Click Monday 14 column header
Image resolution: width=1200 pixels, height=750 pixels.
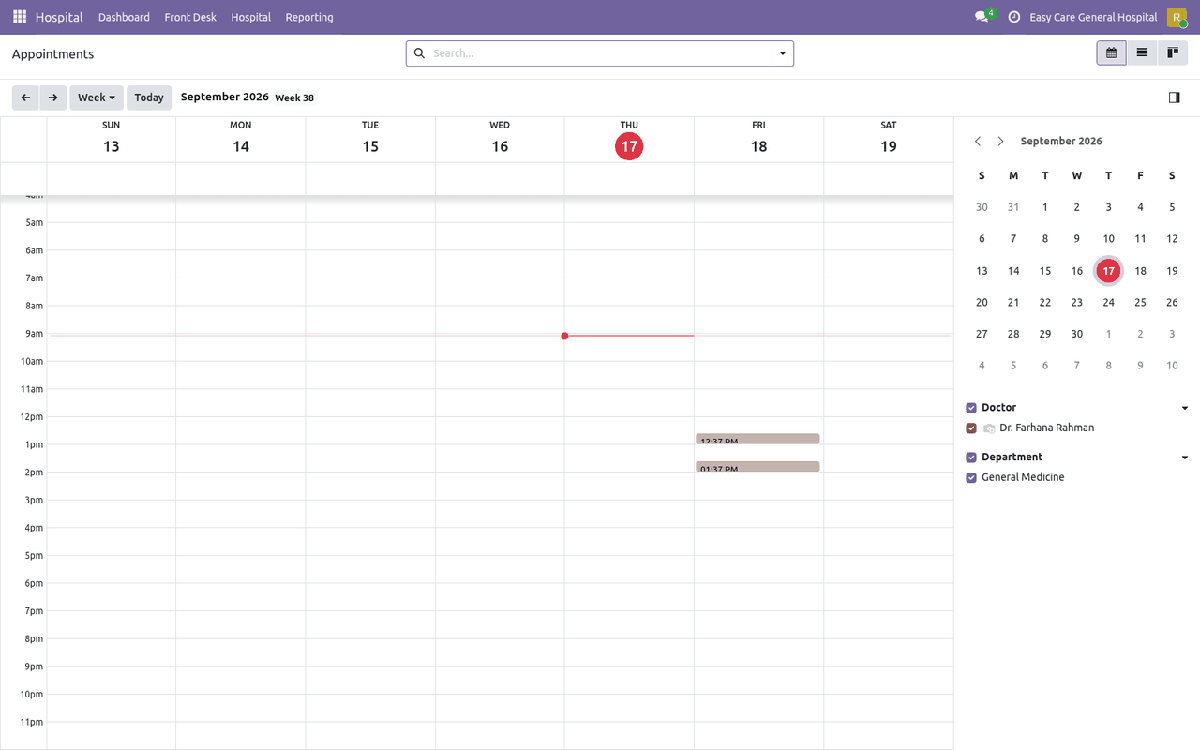coord(241,139)
